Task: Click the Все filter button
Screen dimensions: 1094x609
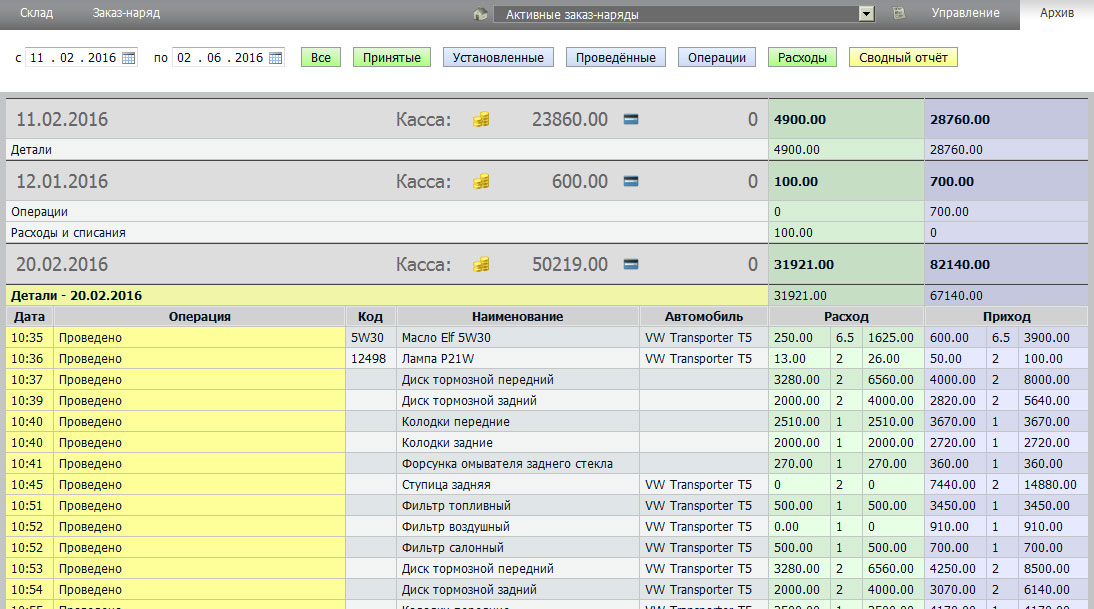Action: [321, 57]
